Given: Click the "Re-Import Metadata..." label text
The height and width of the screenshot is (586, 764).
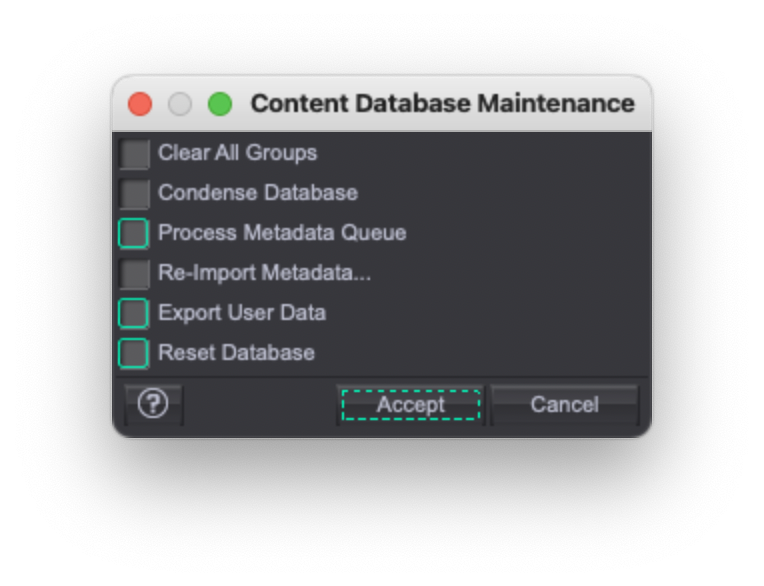Looking at the screenshot, I should [264, 273].
